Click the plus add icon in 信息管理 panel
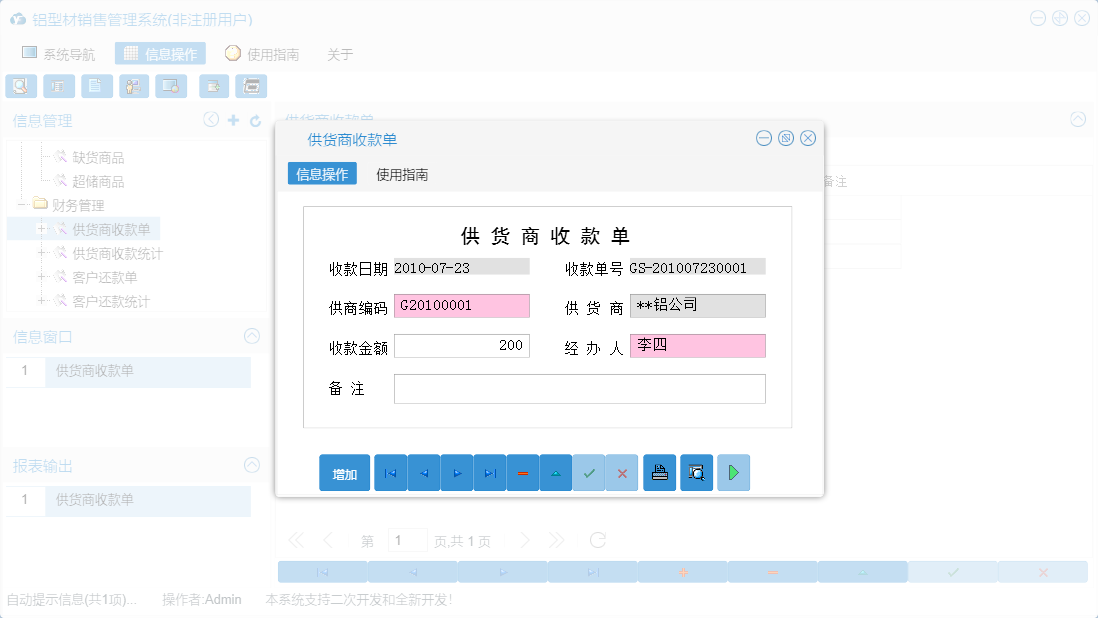This screenshot has height=618, width=1098. pyautogui.click(x=232, y=119)
